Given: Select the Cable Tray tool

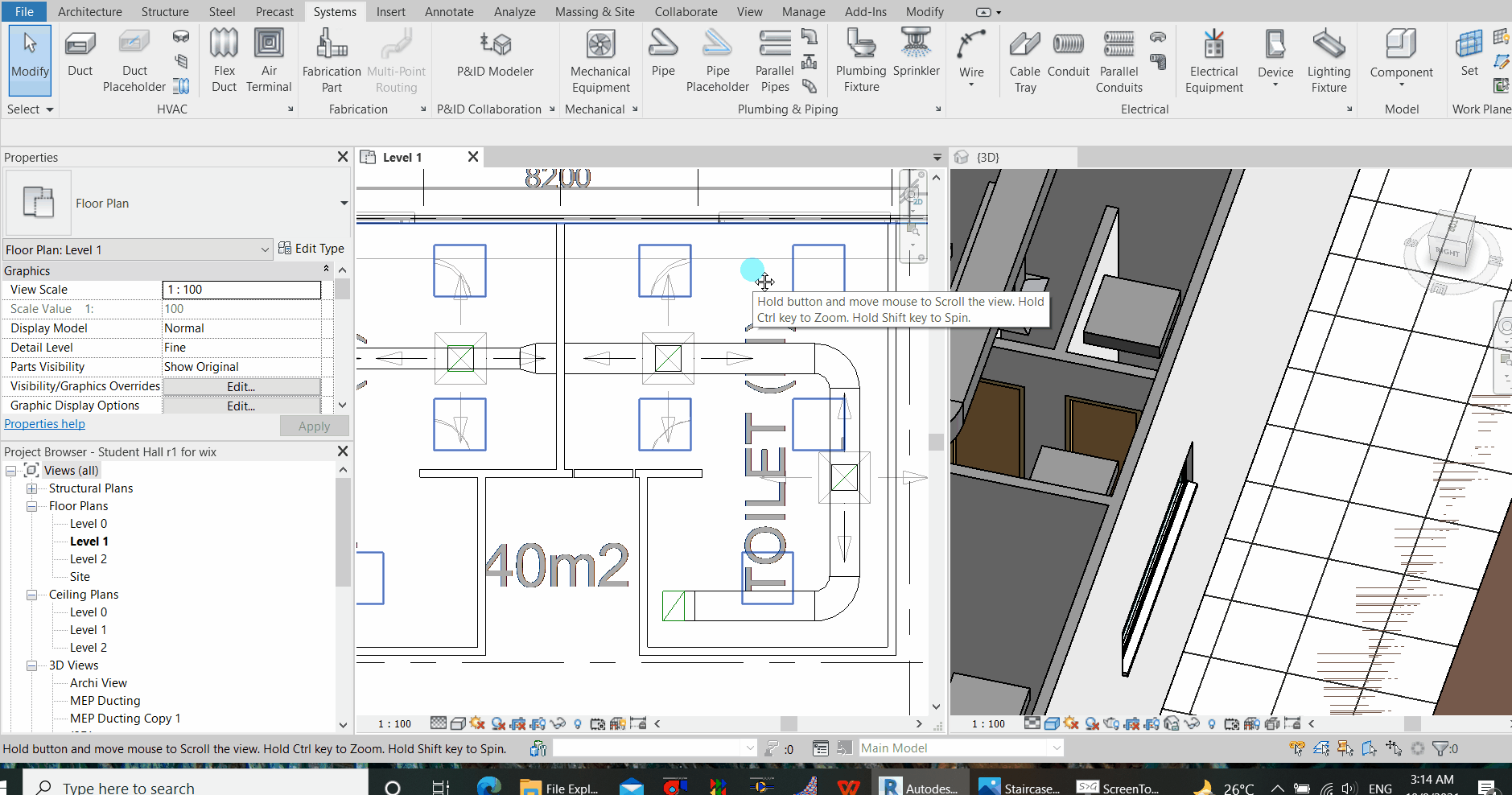Looking at the screenshot, I should 1024,61.
